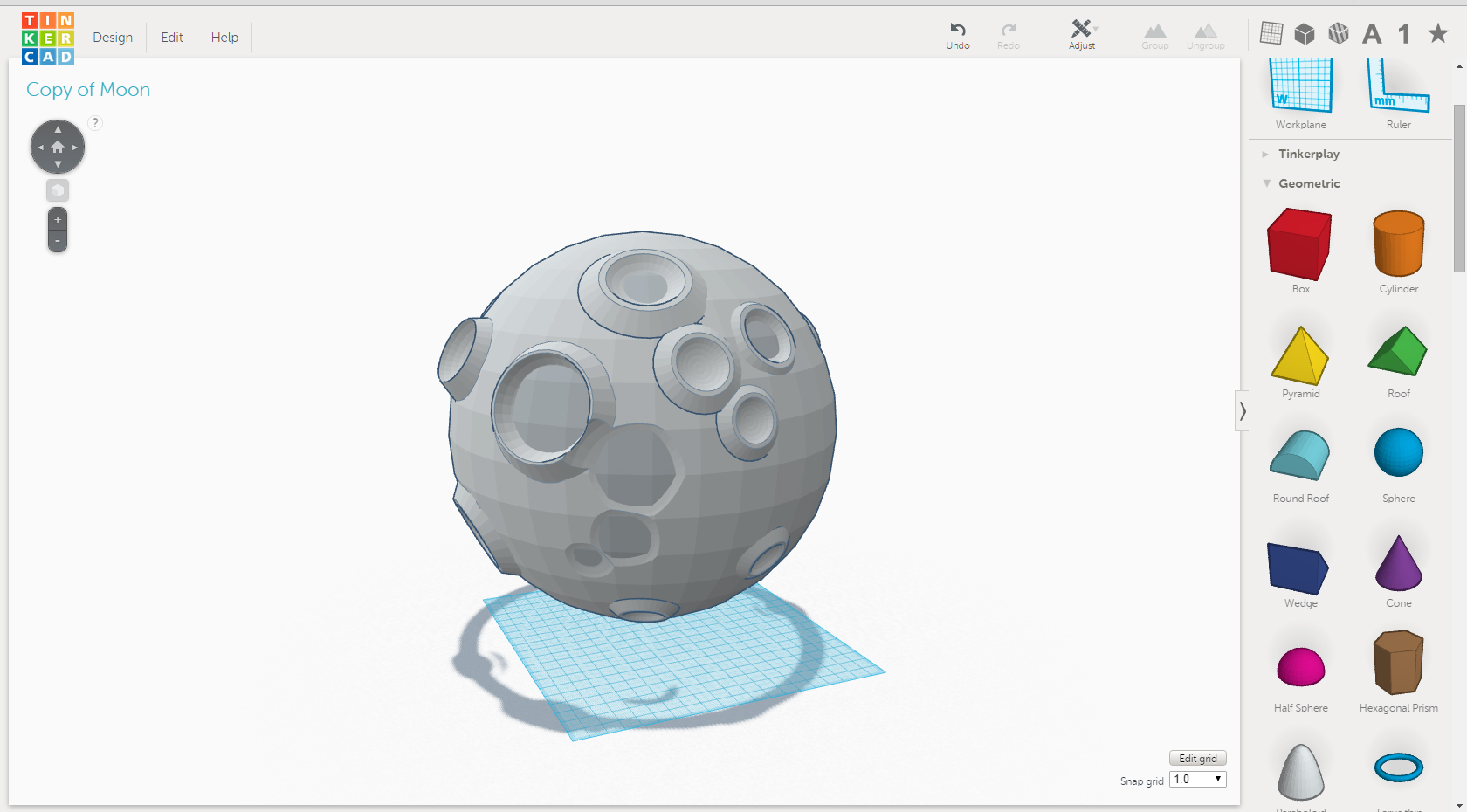Screen dimensions: 1467x812
Task: Select the Ruler helper tool
Action: point(1399,93)
